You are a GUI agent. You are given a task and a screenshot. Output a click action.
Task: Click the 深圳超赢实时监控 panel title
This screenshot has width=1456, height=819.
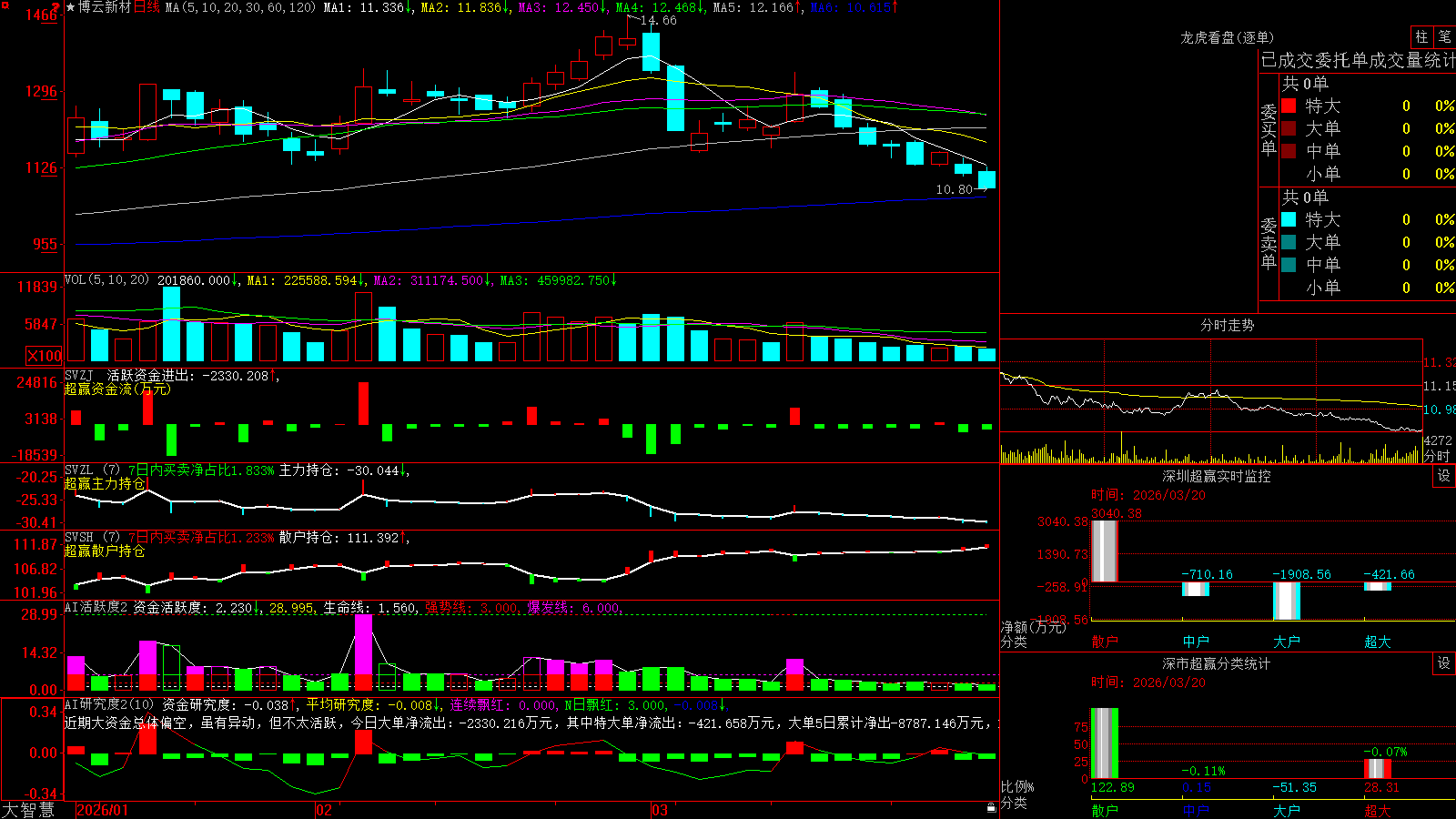(1217, 476)
